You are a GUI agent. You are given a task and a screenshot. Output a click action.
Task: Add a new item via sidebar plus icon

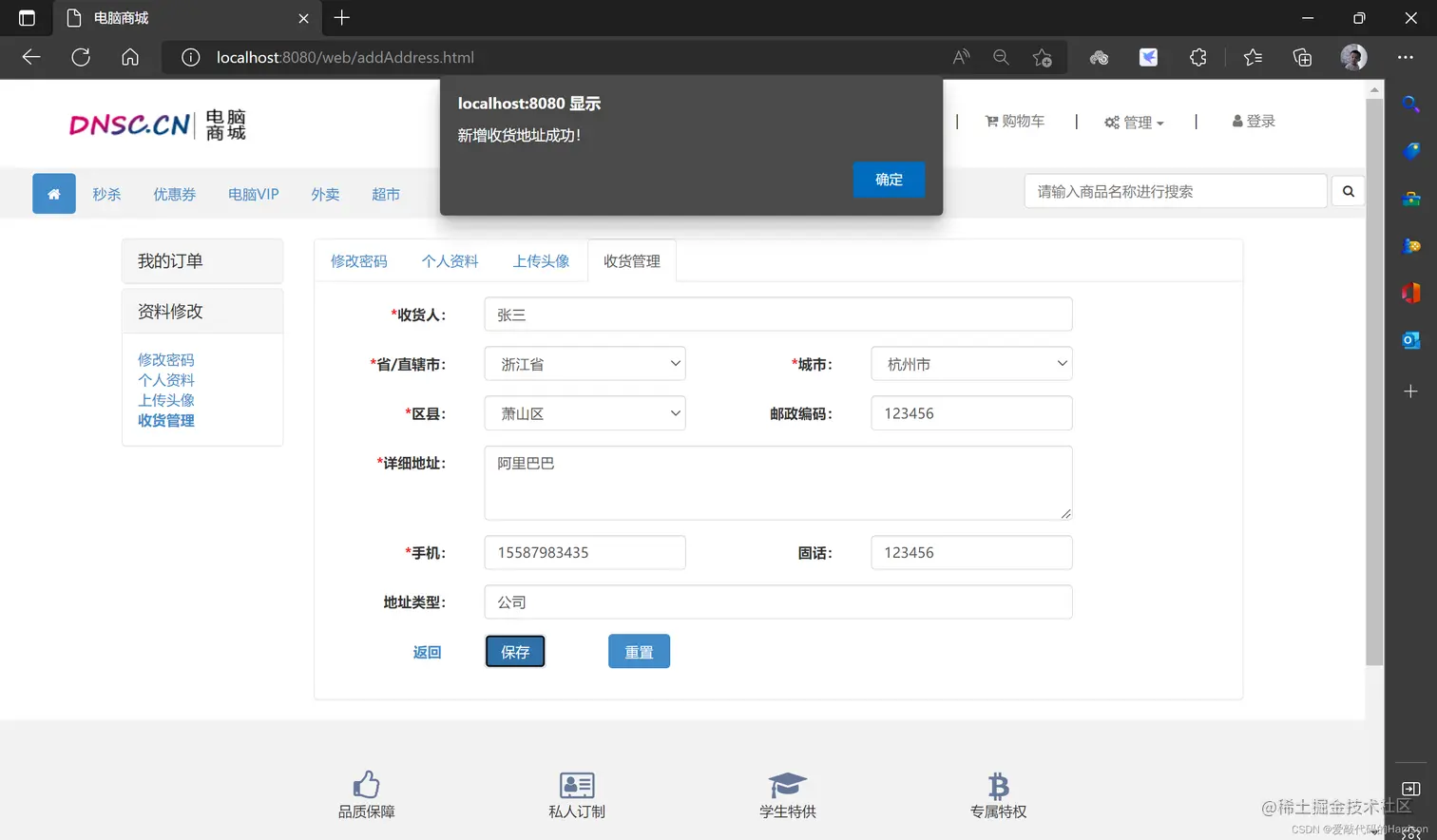[x=1410, y=390]
